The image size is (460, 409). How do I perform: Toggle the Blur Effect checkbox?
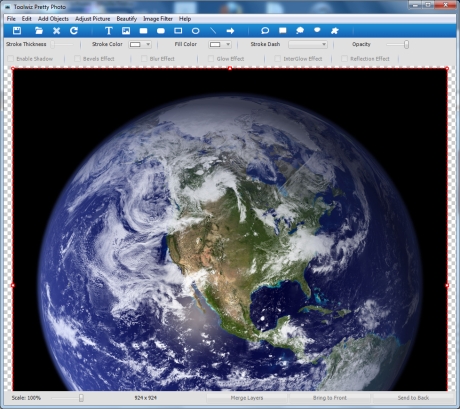point(144,59)
